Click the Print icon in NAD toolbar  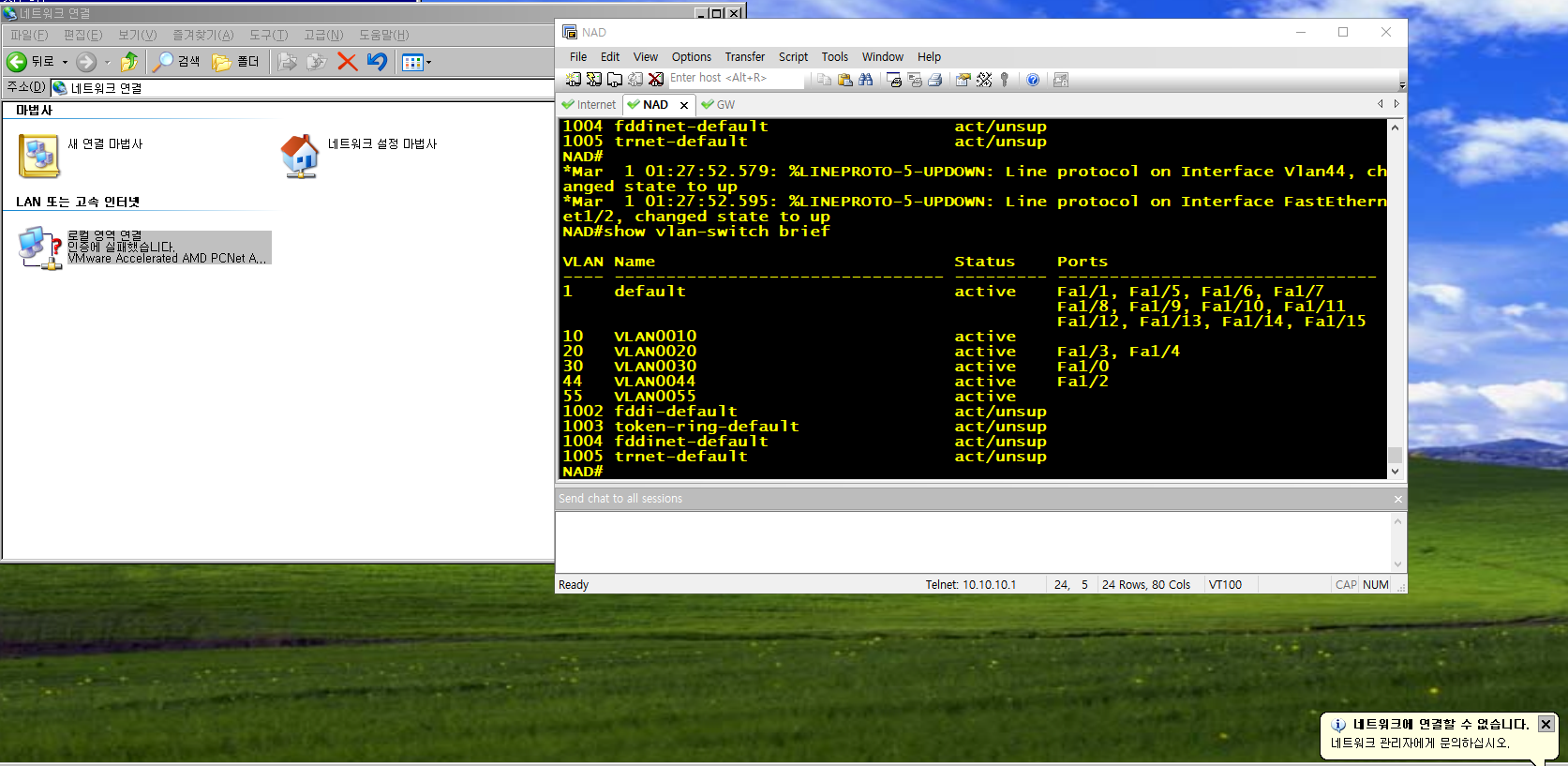[x=934, y=80]
